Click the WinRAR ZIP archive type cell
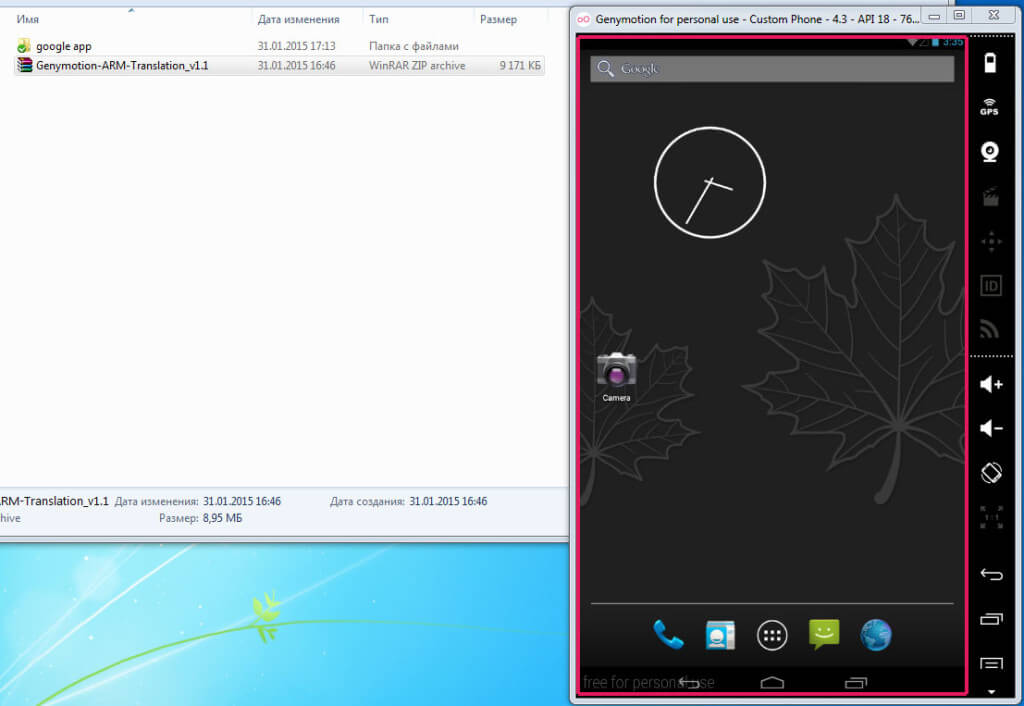1024x706 pixels. pyautogui.click(x=417, y=65)
